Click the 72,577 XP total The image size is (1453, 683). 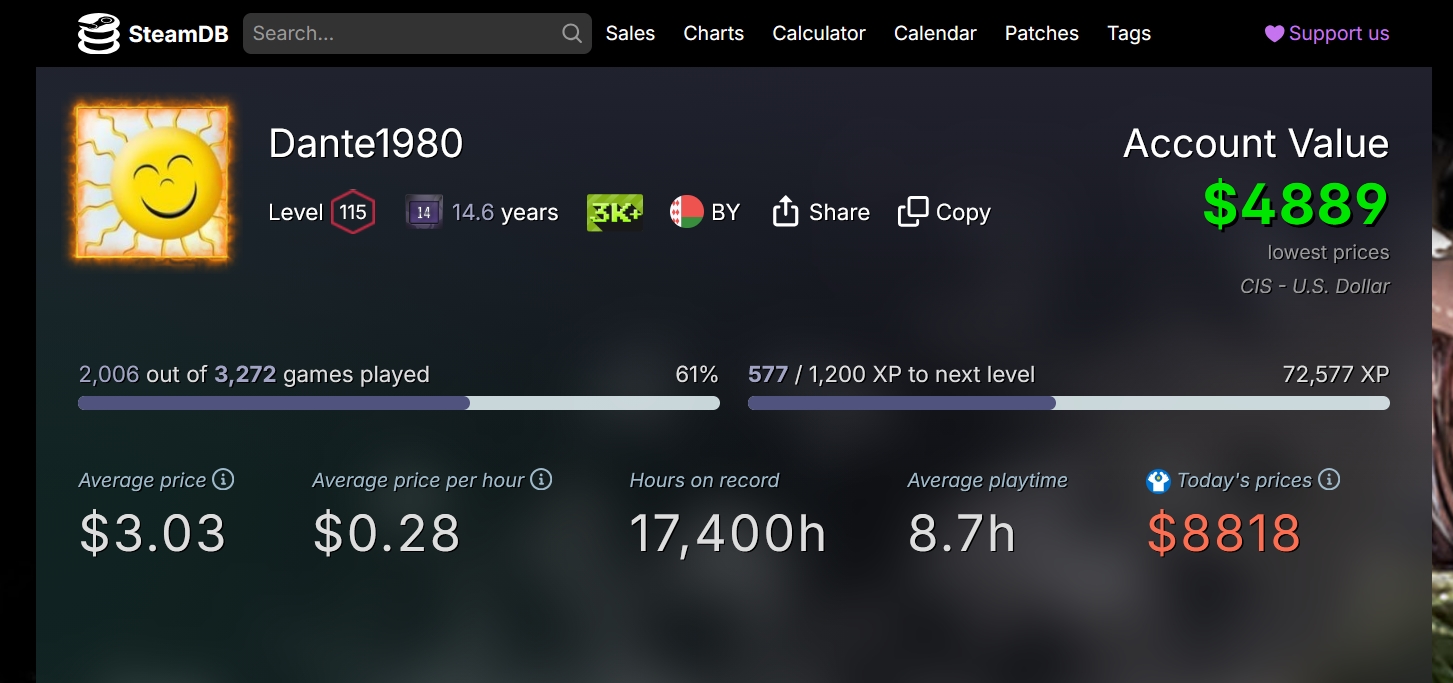point(1336,375)
